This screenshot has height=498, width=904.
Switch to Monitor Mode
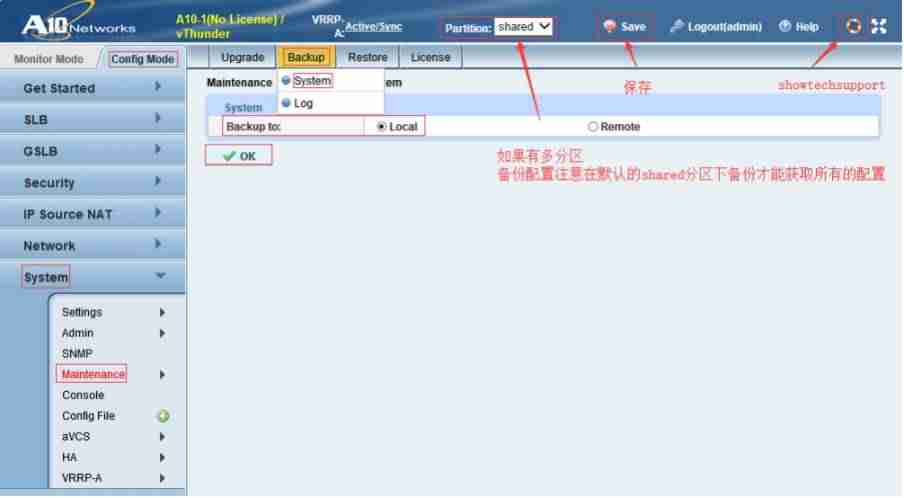(x=49, y=59)
